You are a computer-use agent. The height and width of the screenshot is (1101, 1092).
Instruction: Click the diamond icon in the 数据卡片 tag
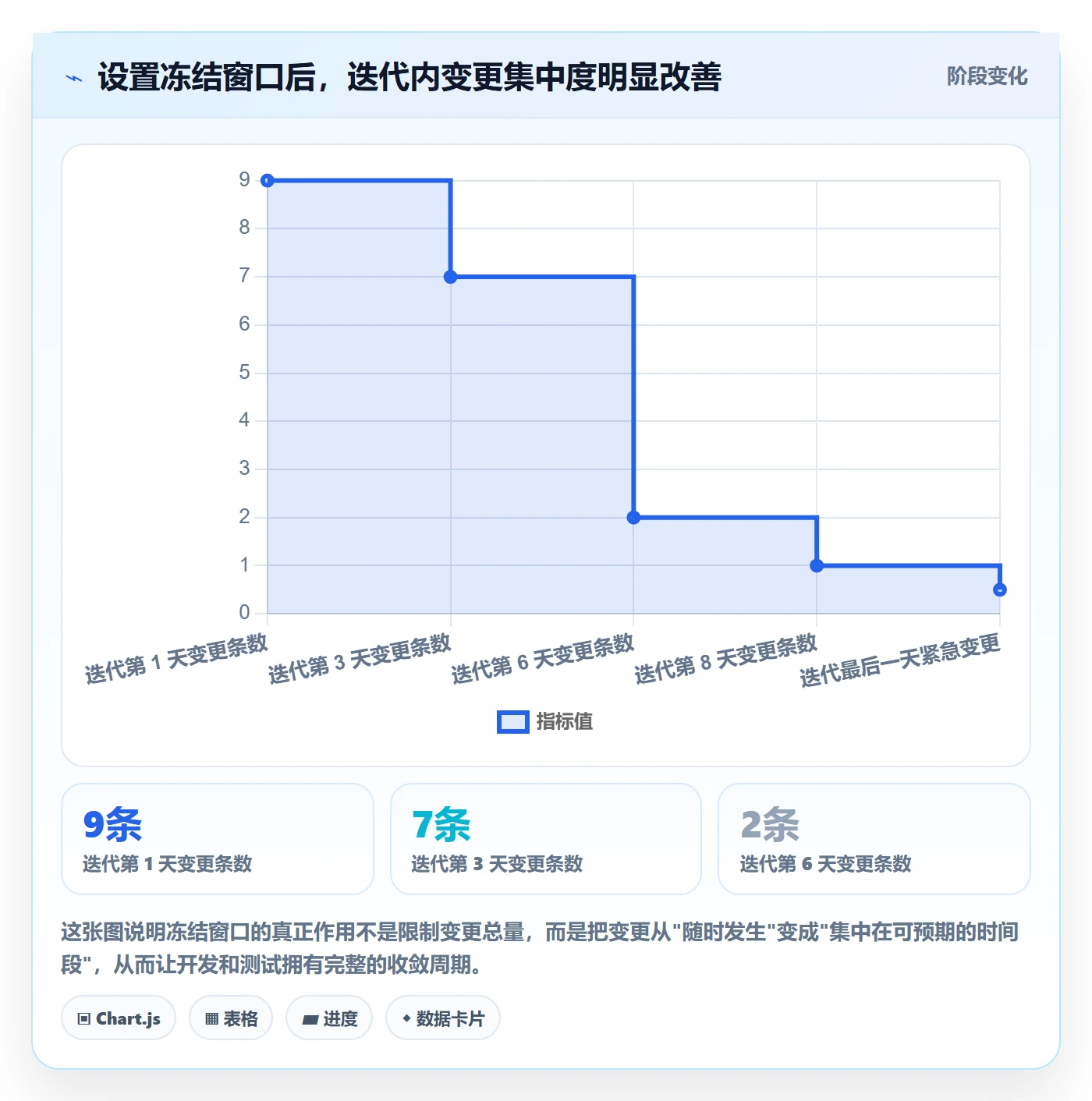[406, 1018]
